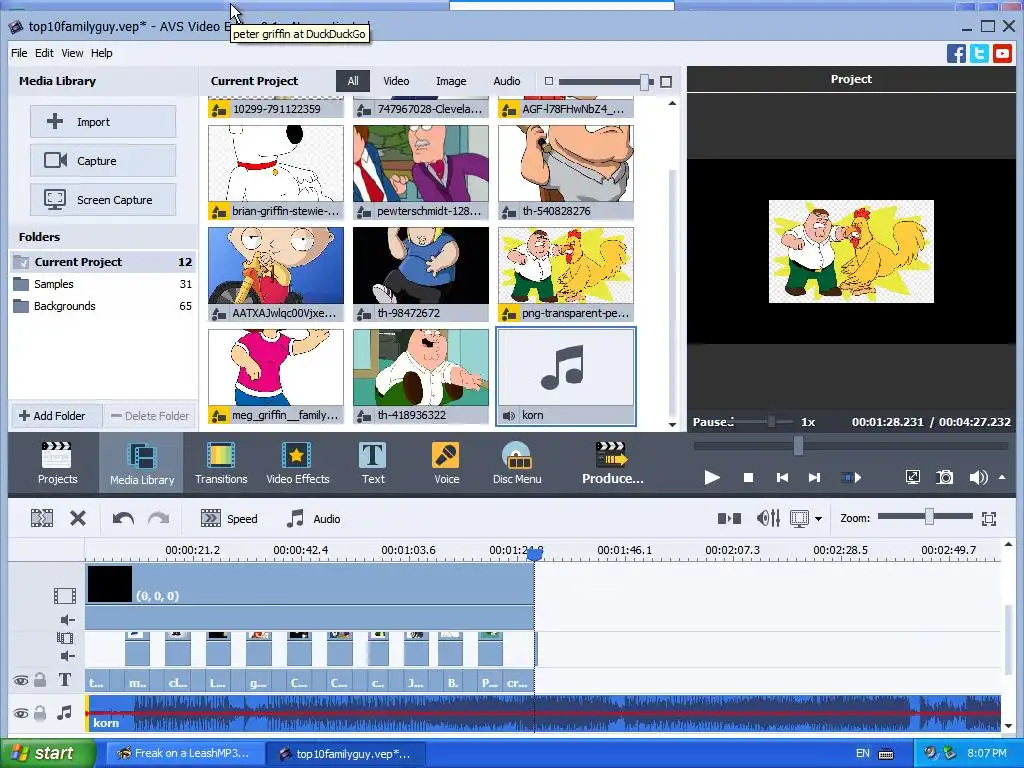
Task: Switch preview to full screen
Action: point(912,477)
